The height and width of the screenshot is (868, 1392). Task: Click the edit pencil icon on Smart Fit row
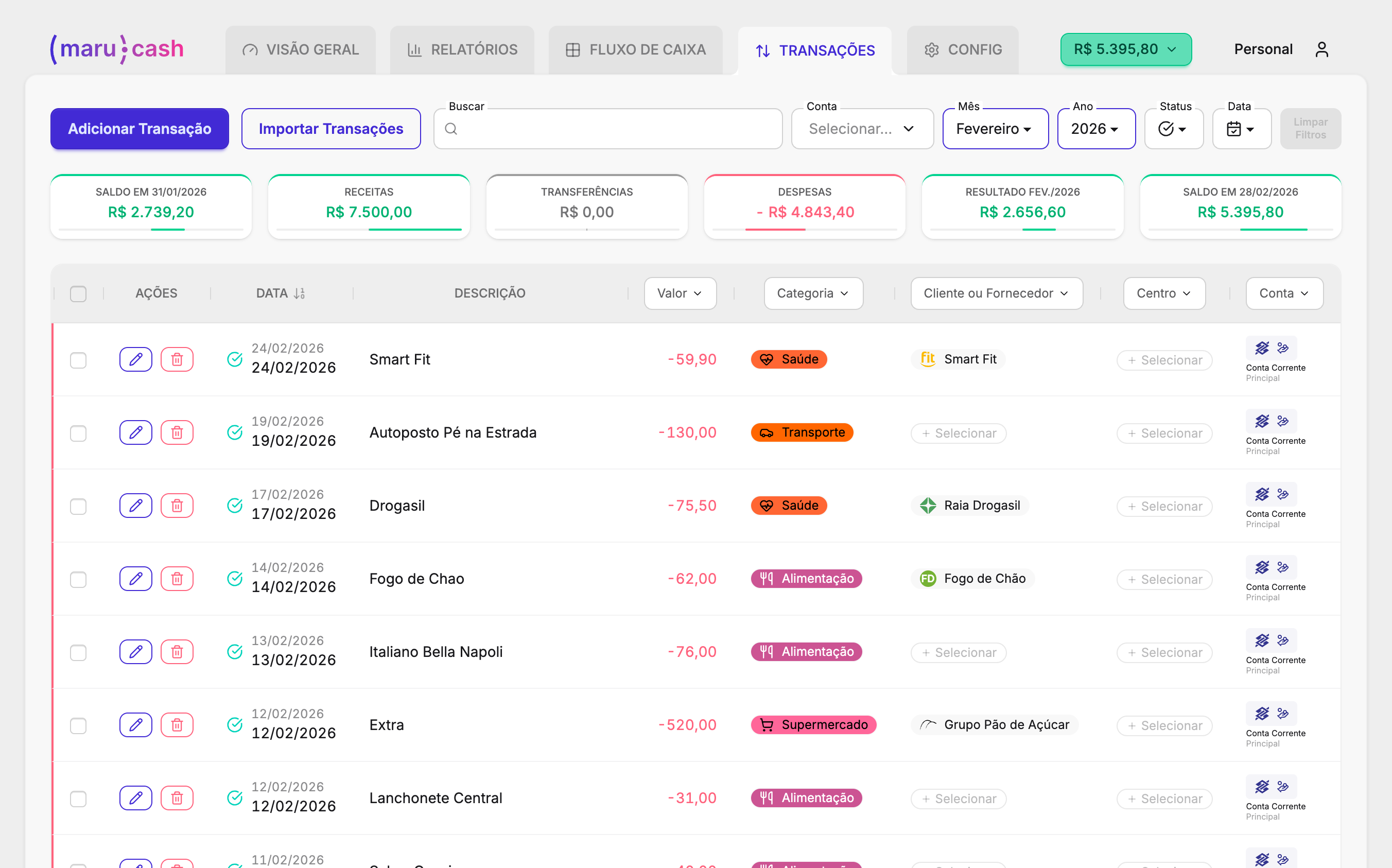pos(135,359)
